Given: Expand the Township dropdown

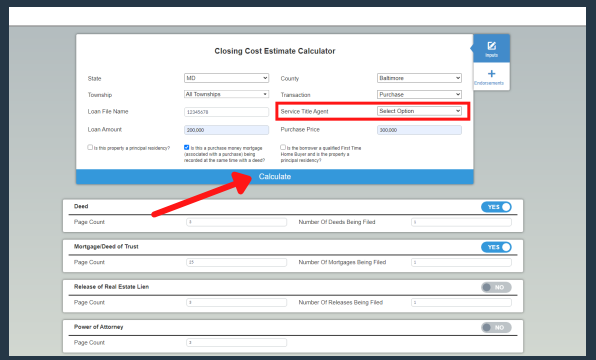Looking at the screenshot, I should click(x=227, y=94).
